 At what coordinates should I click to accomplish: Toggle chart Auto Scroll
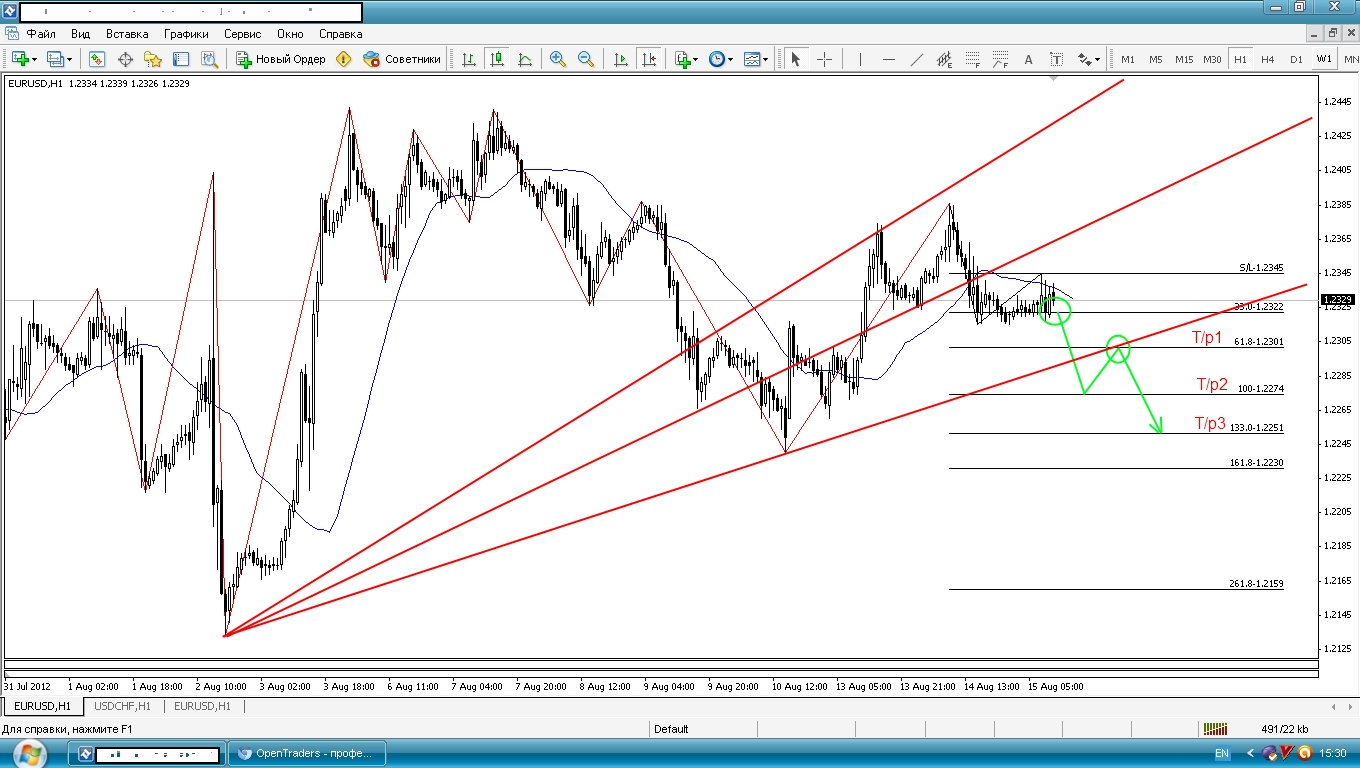tap(620, 59)
